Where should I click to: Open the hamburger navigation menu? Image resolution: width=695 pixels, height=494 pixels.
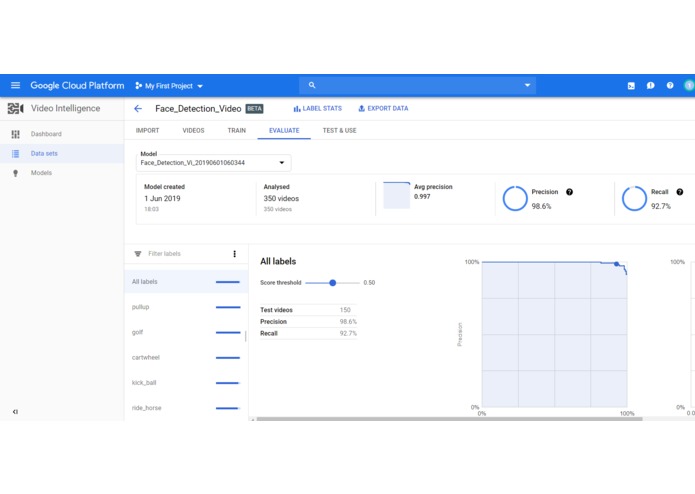(16, 85)
